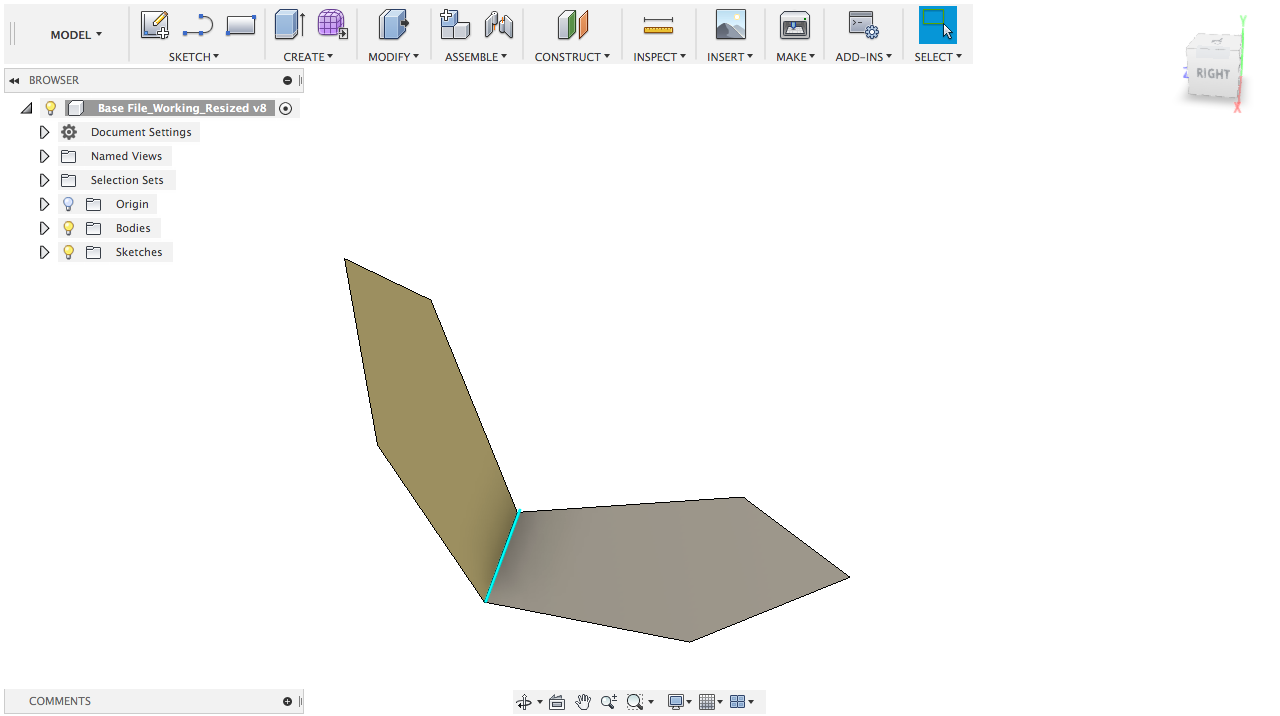Open the ASSEMBLE menu
The width and height of the screenshot is (1280, 716).
(x=476, y=57)
